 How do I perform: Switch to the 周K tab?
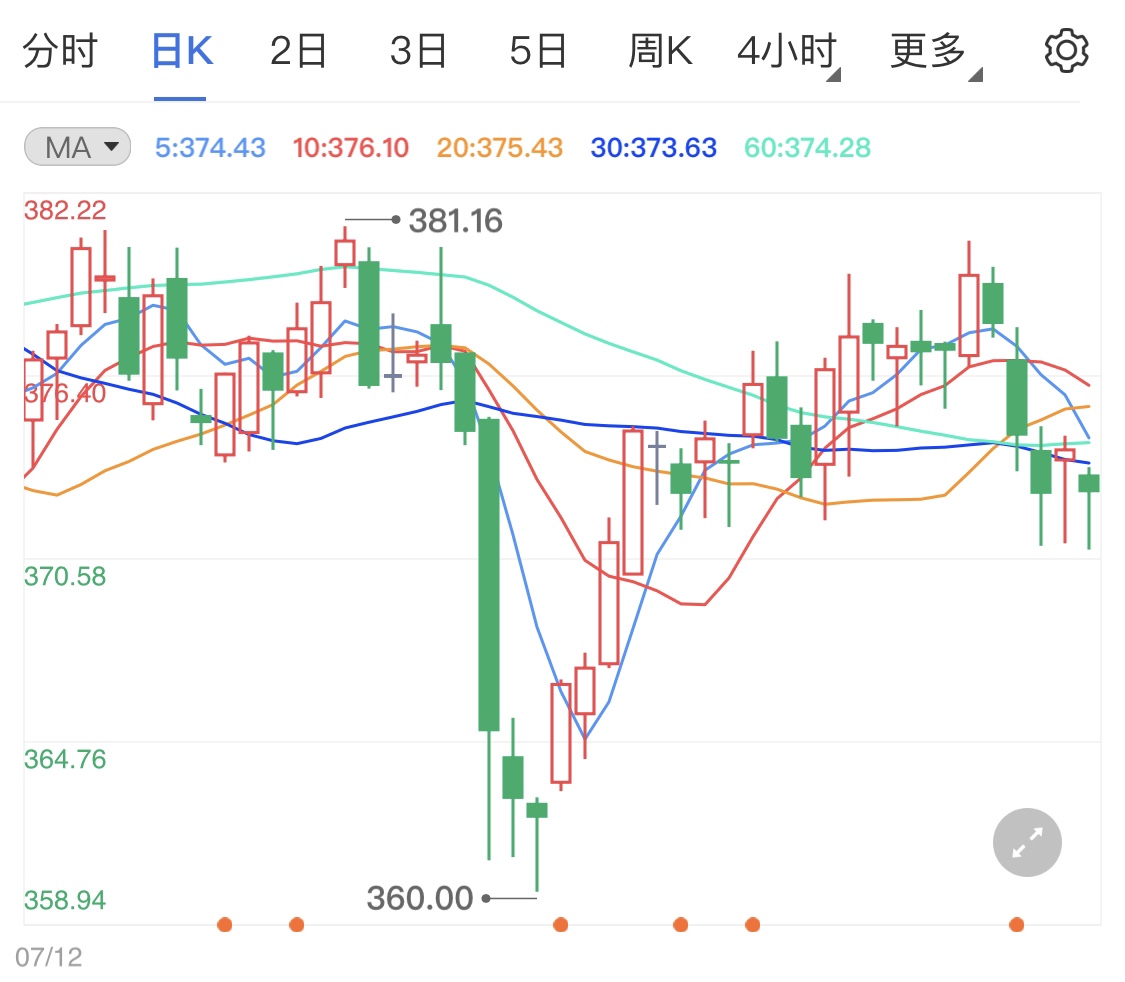point(660,52)
